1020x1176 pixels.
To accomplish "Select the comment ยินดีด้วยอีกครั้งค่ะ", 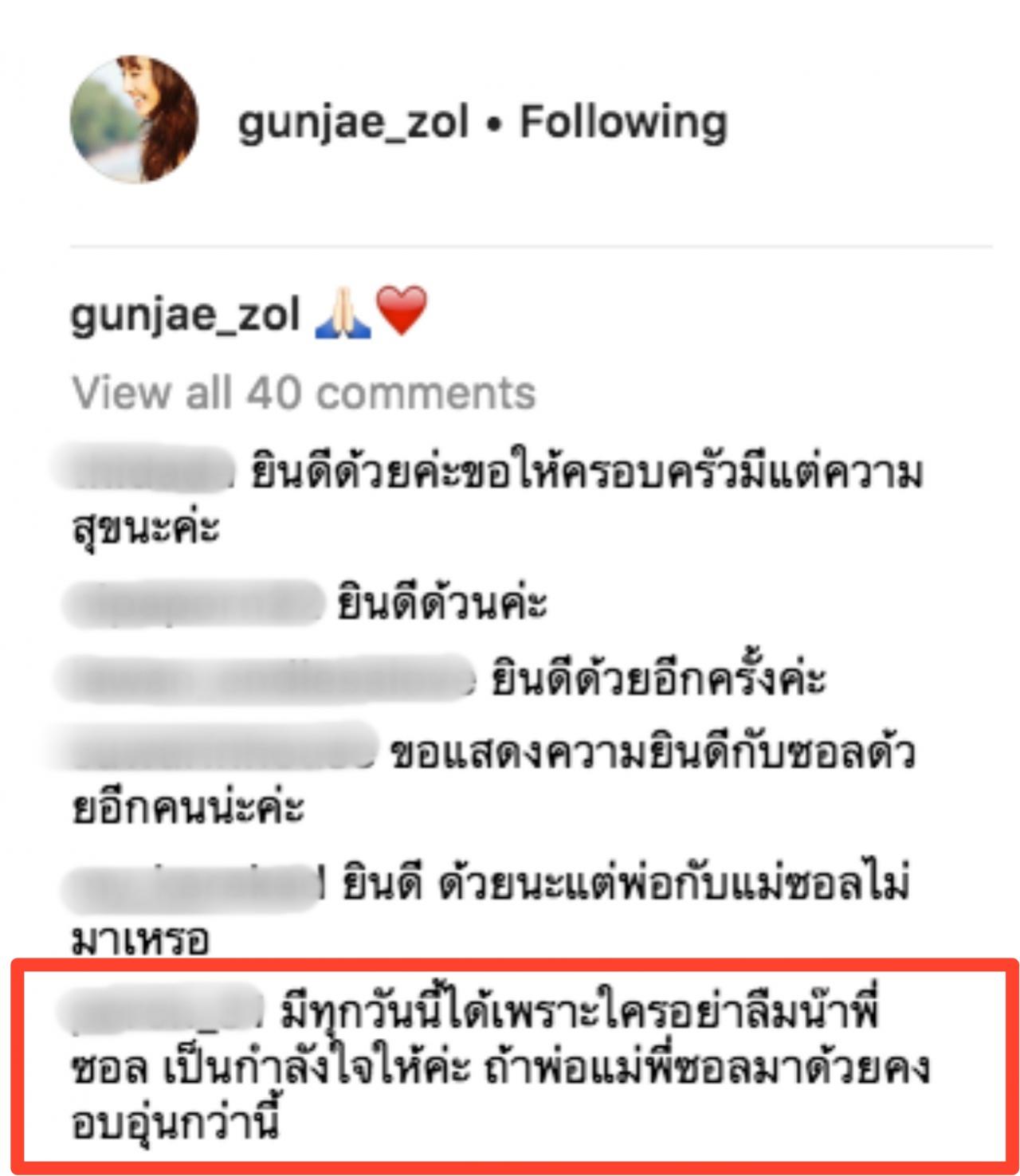I will click(658, 678).
